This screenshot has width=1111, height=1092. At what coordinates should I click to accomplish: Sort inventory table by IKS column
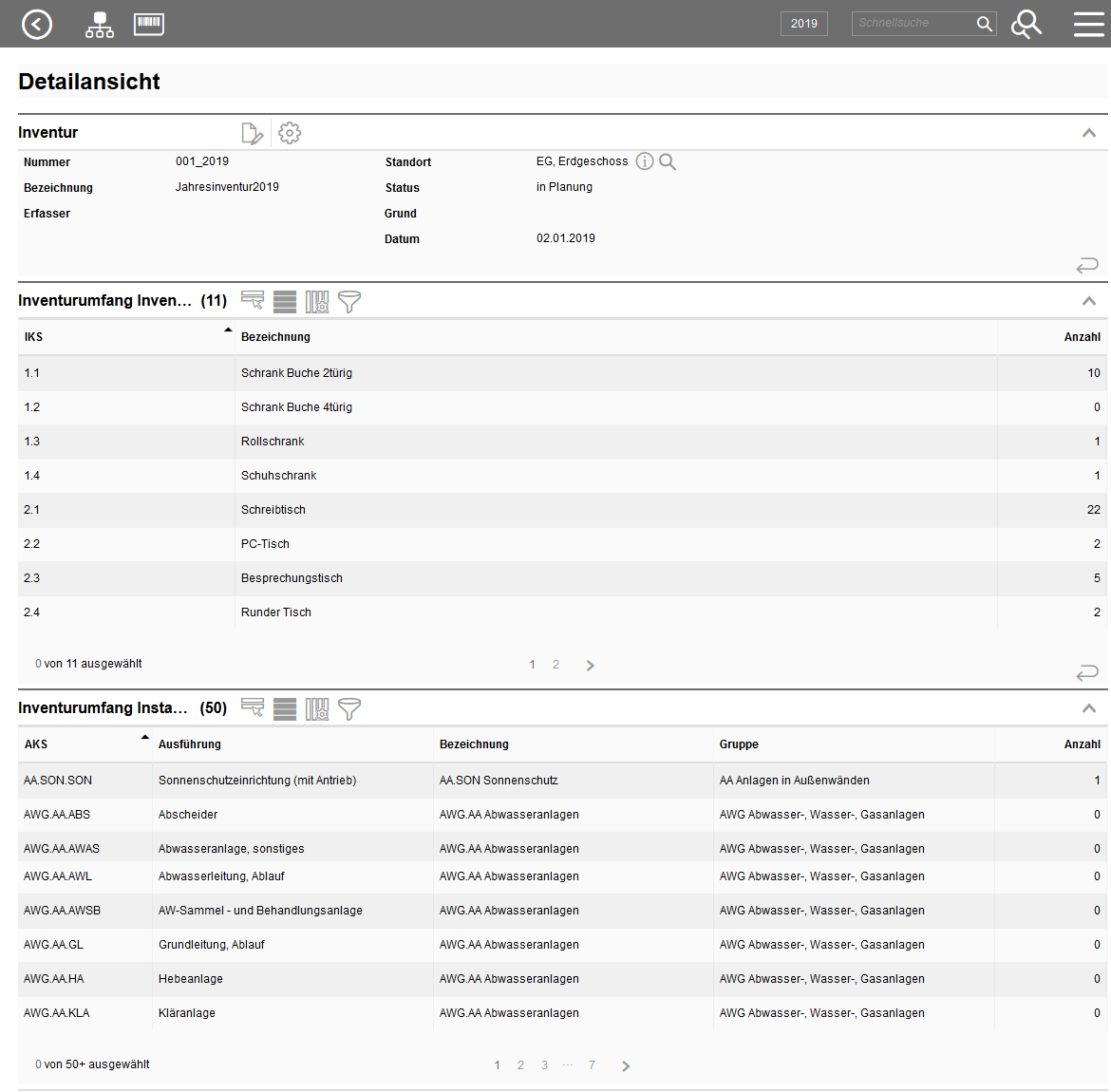coord(34,337)
